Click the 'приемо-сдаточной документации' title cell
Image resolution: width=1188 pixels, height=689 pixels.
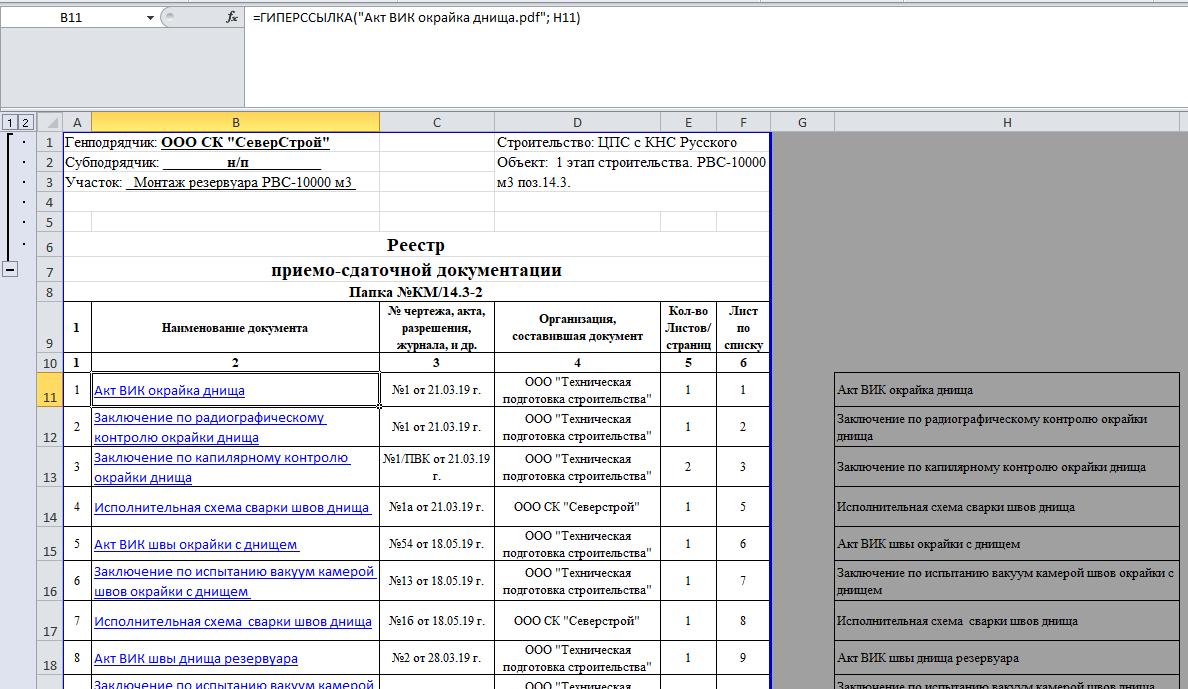(x=416, y=270)
